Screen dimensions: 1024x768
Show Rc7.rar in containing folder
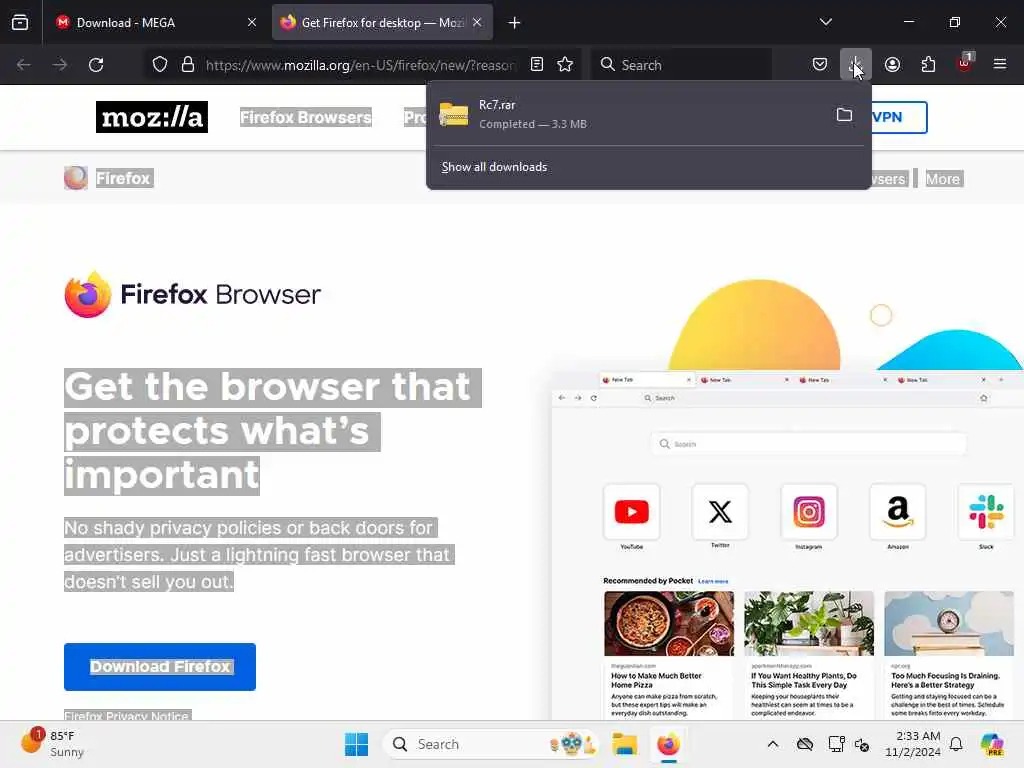[844, 115]
